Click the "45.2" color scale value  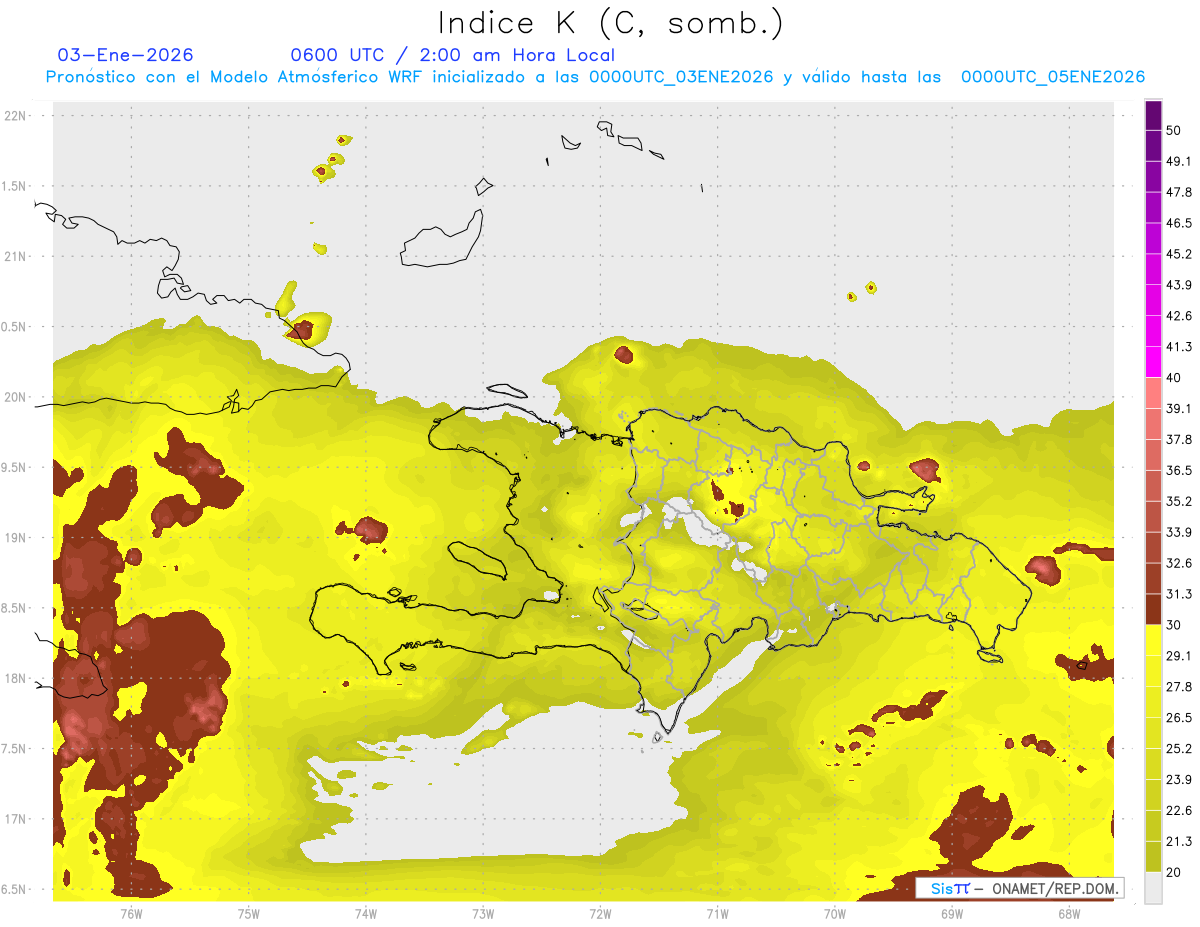coord(1180,254)
